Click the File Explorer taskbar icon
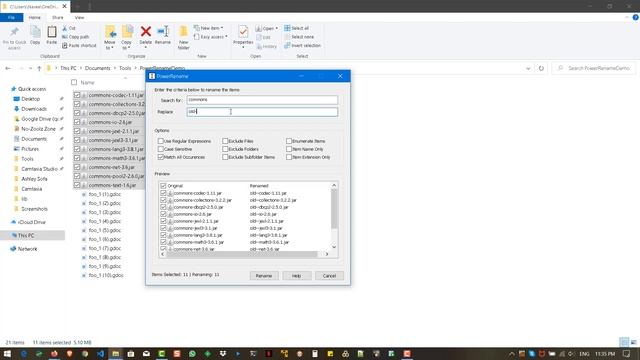 (116, 353)
